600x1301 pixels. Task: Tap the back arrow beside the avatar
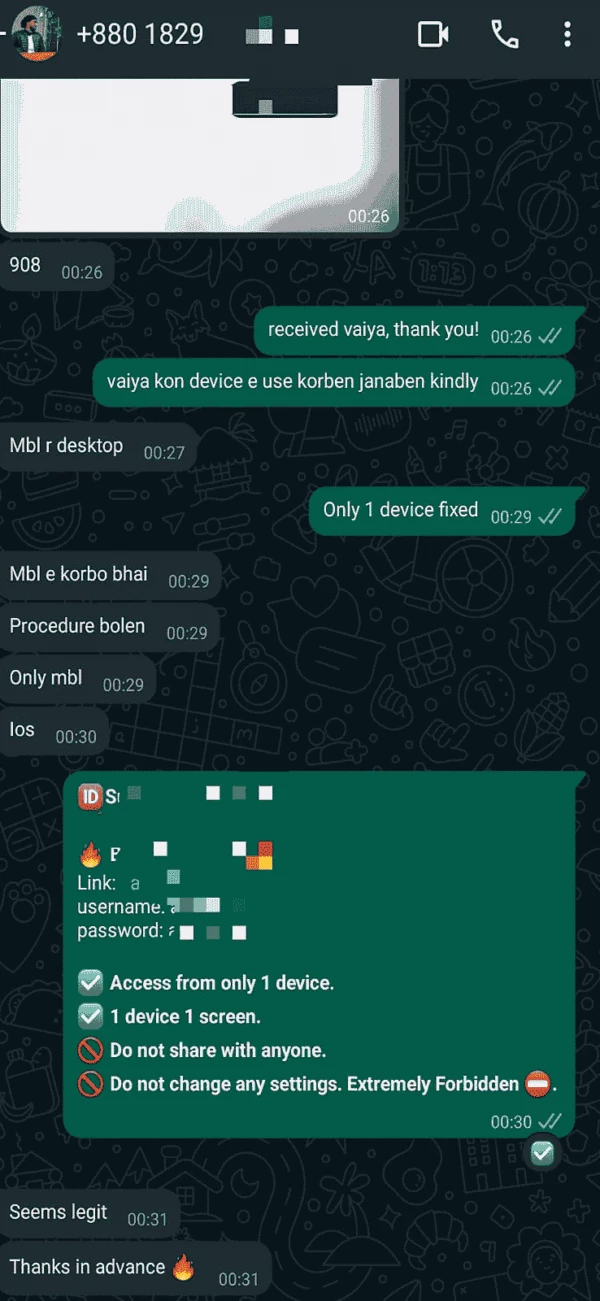(x=5, y=35)
